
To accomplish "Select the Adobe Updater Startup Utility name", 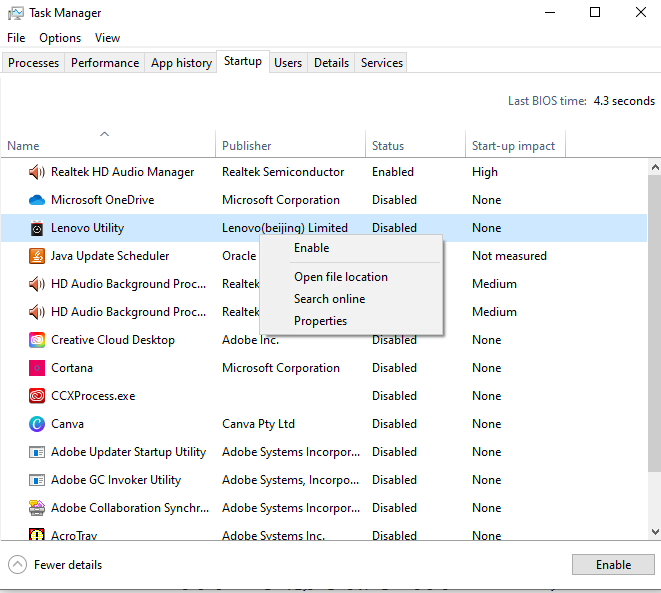I will coord(128,452).
